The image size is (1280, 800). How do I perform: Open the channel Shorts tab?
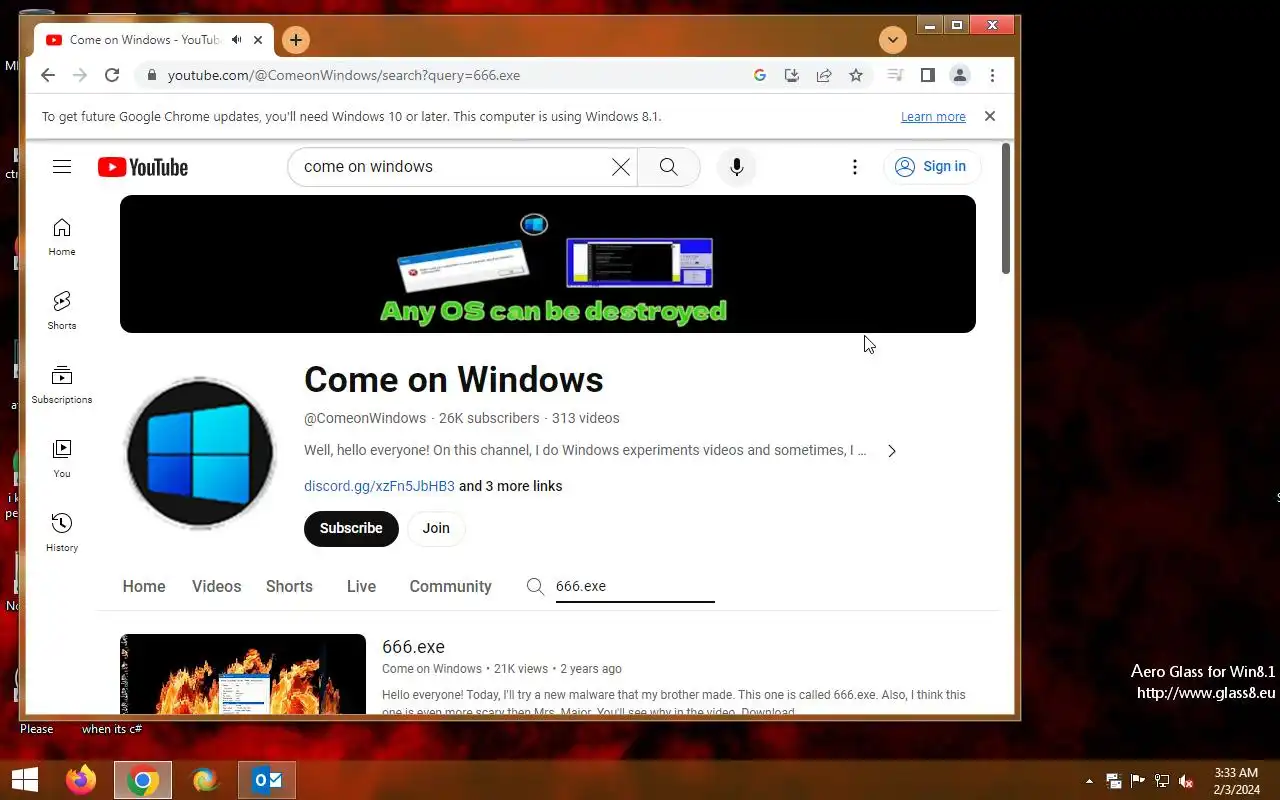coord(289,587)
